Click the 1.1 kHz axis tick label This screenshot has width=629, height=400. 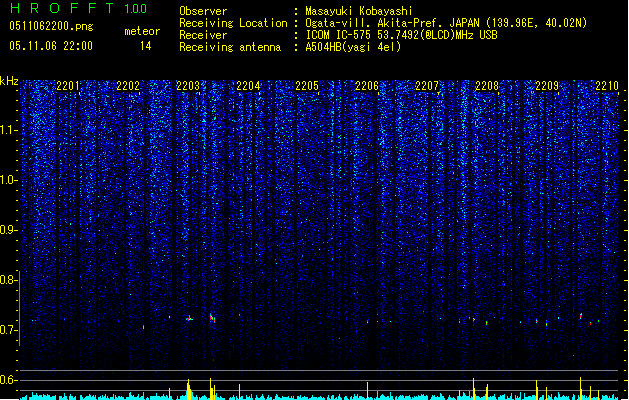(7, 130)
